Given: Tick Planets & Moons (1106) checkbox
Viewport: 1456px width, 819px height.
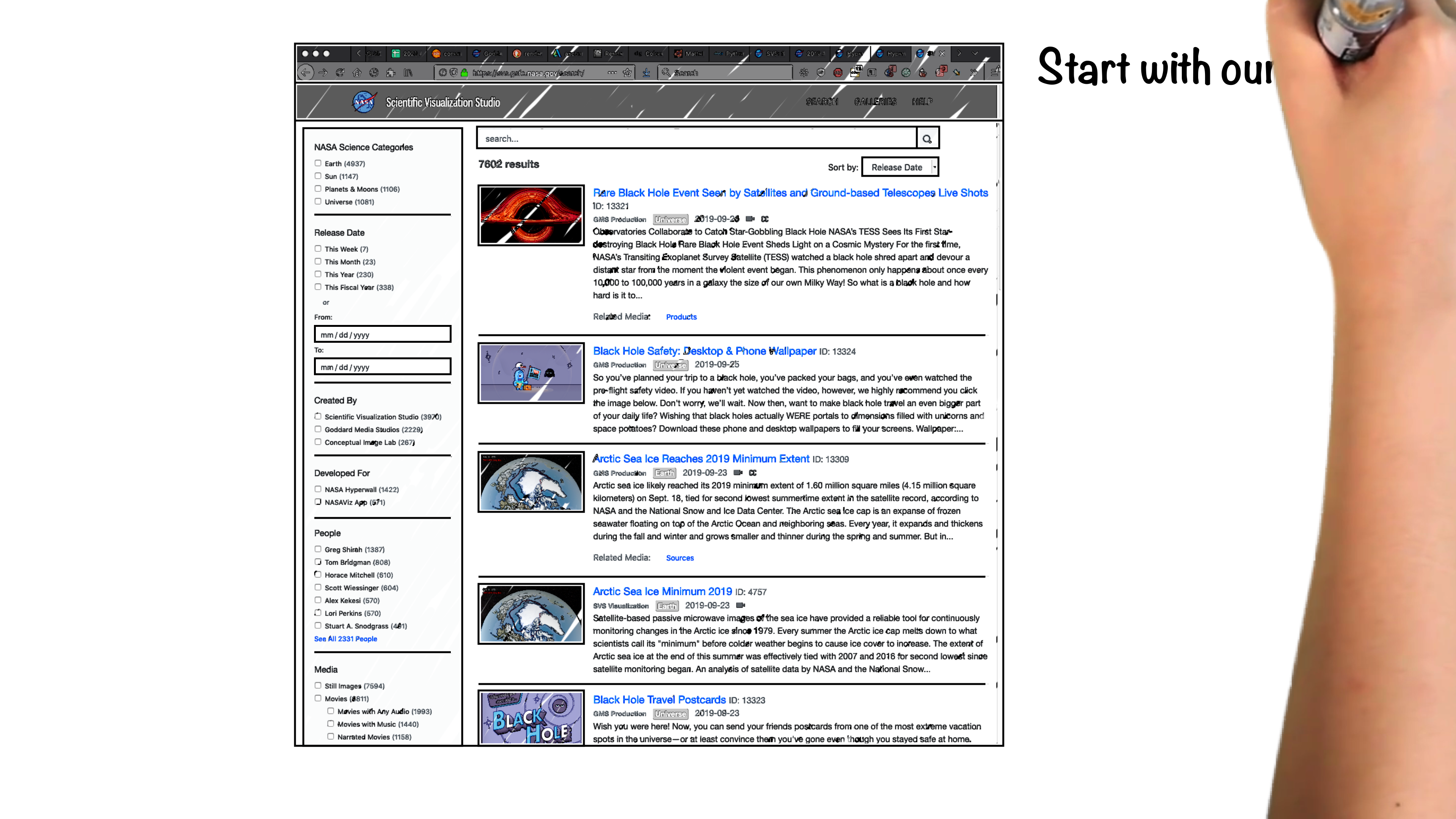Looking at the screenshot, I should pos(318,189).
